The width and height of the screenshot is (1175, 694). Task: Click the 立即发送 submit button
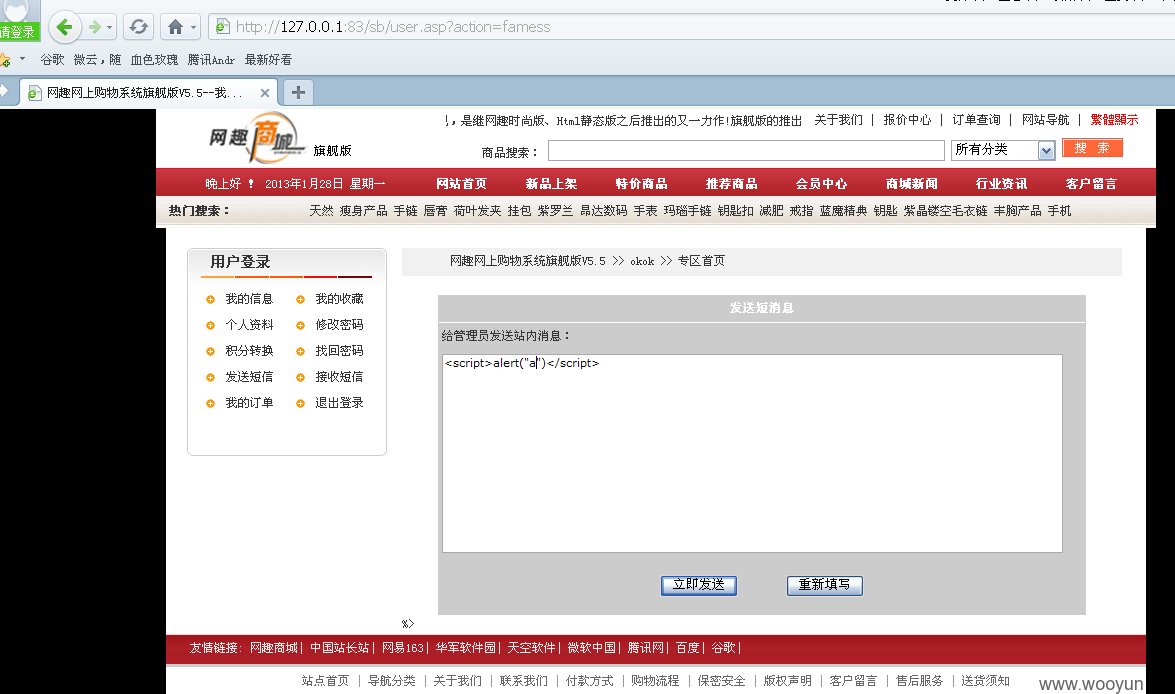698,585
